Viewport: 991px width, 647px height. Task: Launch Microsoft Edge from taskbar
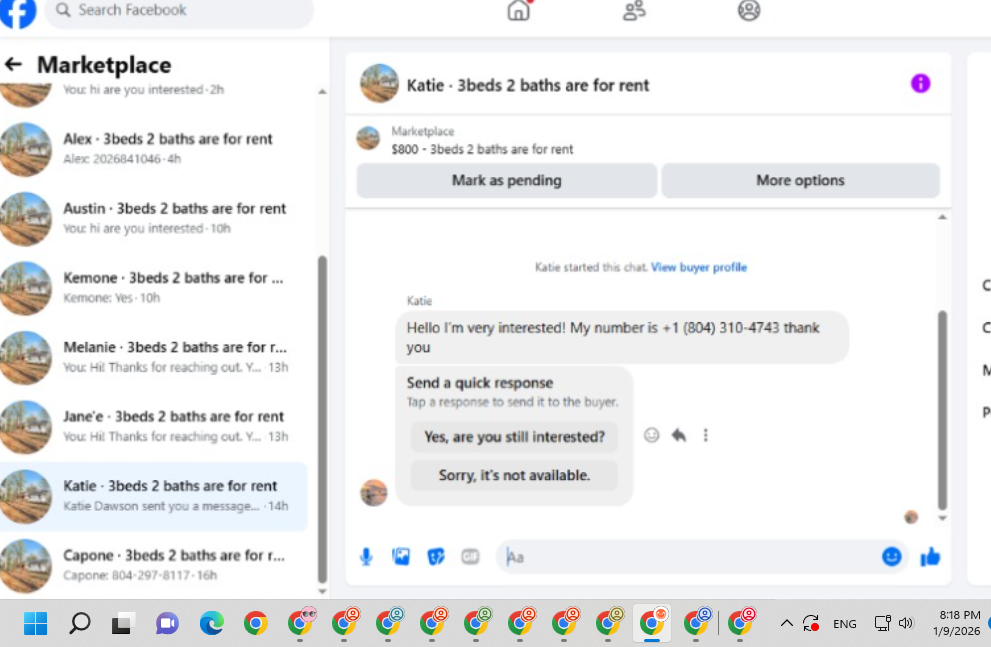(x=212, y=624)
